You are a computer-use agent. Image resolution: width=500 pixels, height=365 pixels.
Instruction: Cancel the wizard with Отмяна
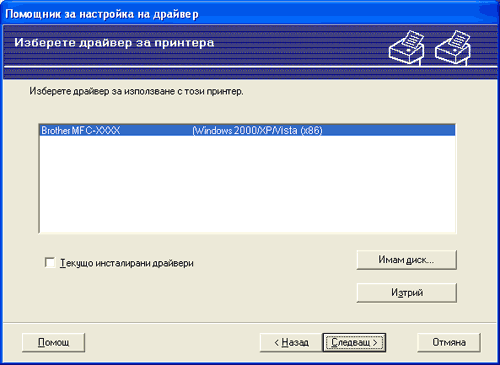pos(449,342)
